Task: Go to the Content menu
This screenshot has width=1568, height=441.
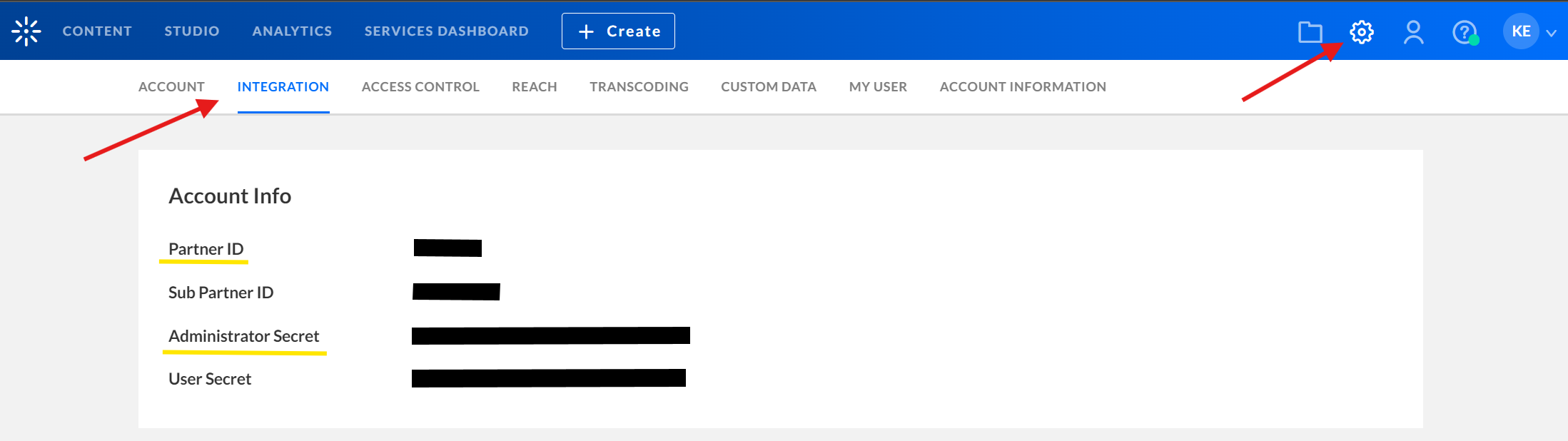Action: pyautogui.click(x=97, y=31)
